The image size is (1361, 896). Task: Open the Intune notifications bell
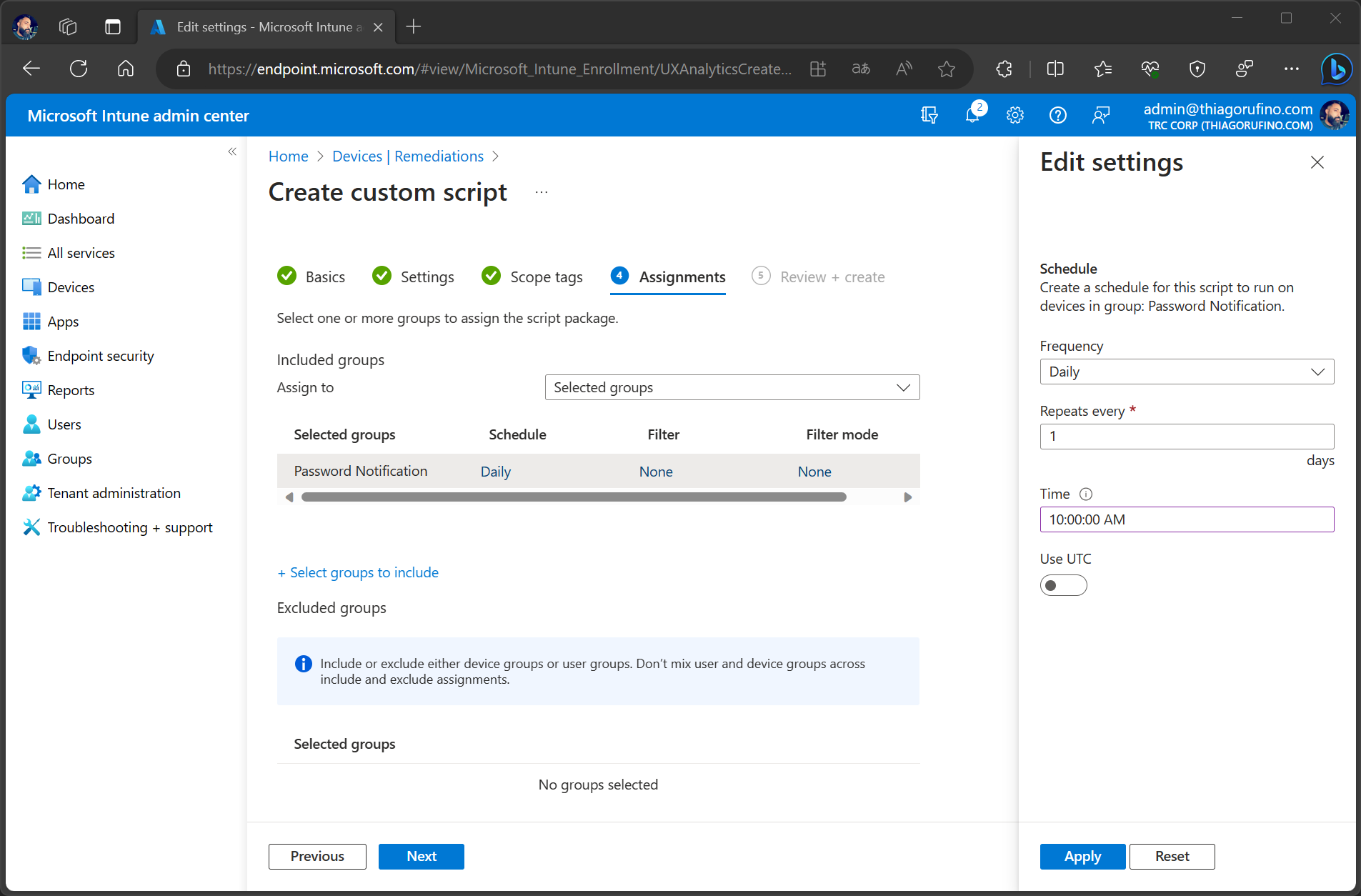click(973, 114)
